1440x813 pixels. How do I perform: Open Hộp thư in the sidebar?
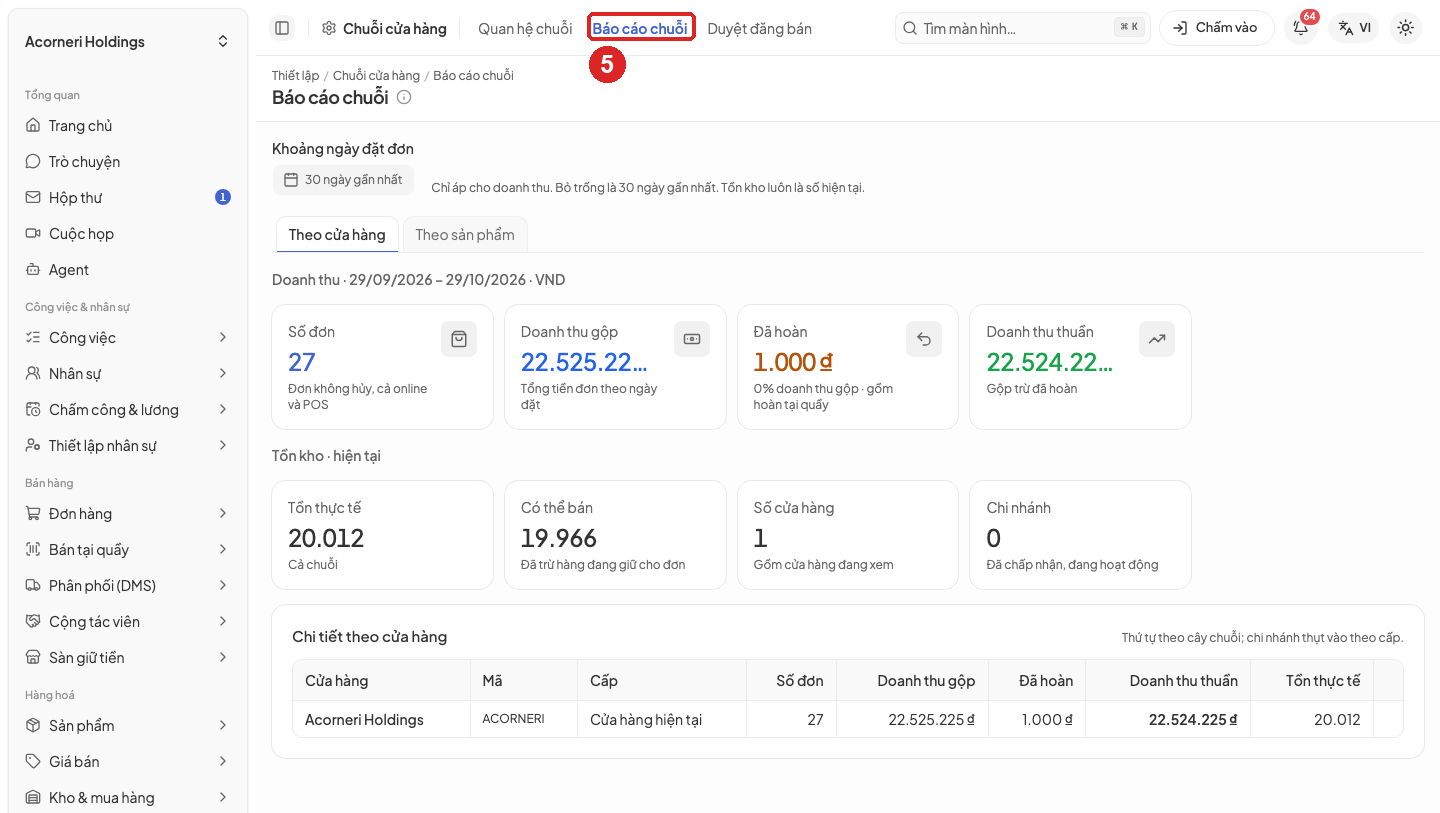pyautogui.click(x=128, y=198)
